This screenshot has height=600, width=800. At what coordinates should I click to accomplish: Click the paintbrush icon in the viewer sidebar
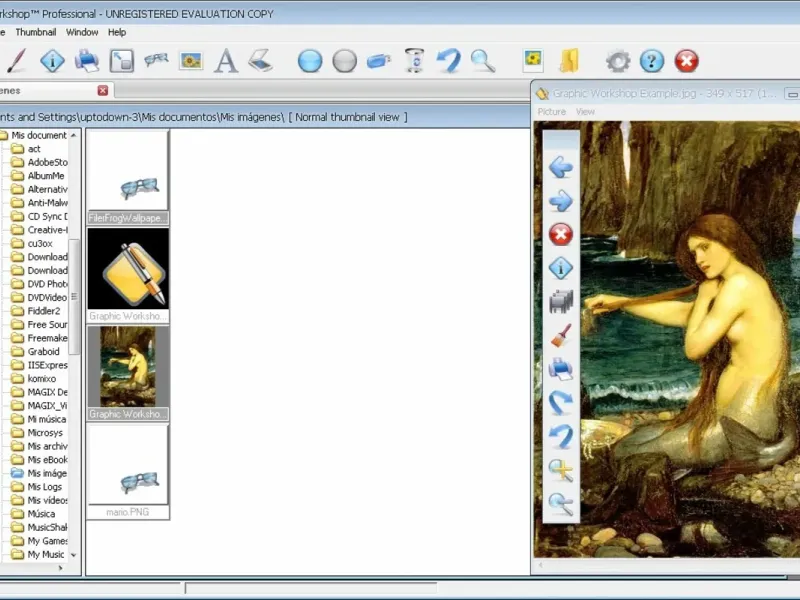pos(561,336)
